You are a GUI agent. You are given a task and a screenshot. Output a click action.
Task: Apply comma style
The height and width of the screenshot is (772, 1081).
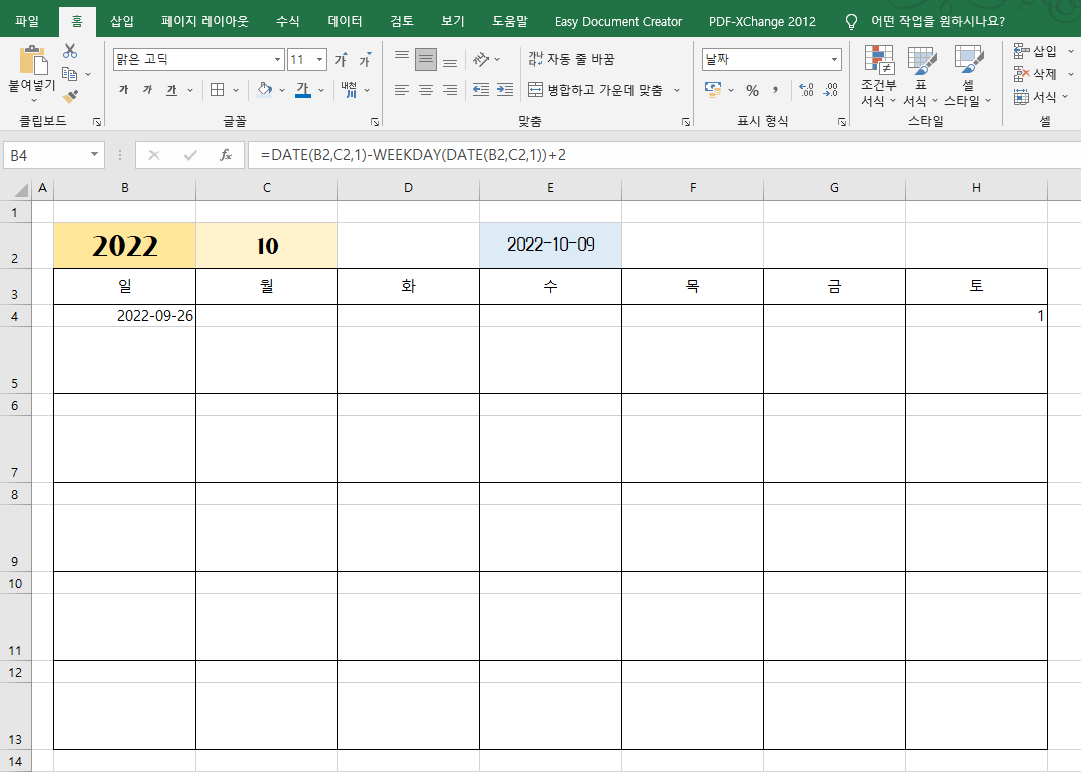pyautogui.click(x=776, y=90)
